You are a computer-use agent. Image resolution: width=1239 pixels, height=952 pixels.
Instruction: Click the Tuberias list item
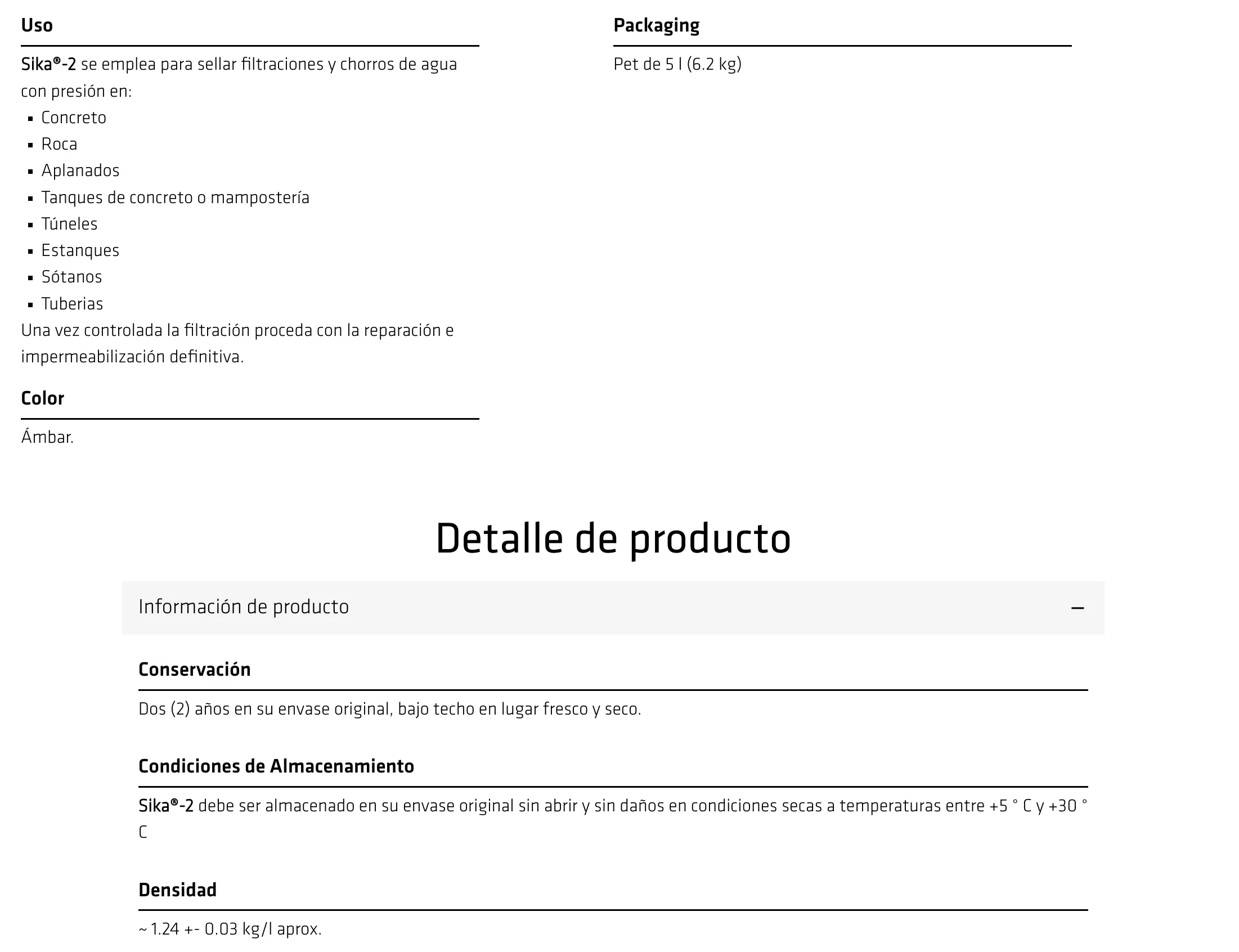tap(72, 304)
